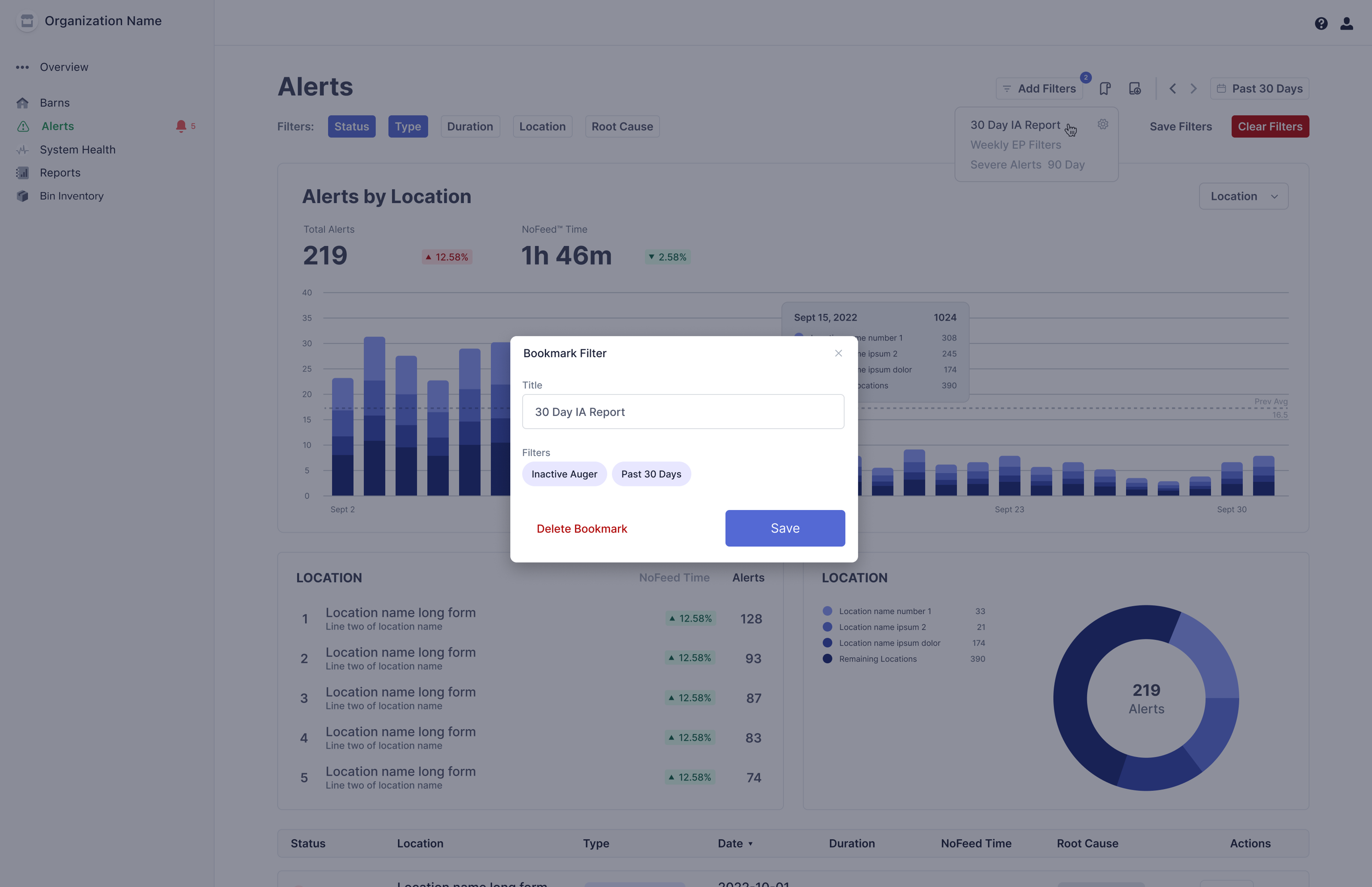The height and width of the screenshot is (887, 1372).
Task: Open the user profile icon
Action: click(x=1346, y=23)
